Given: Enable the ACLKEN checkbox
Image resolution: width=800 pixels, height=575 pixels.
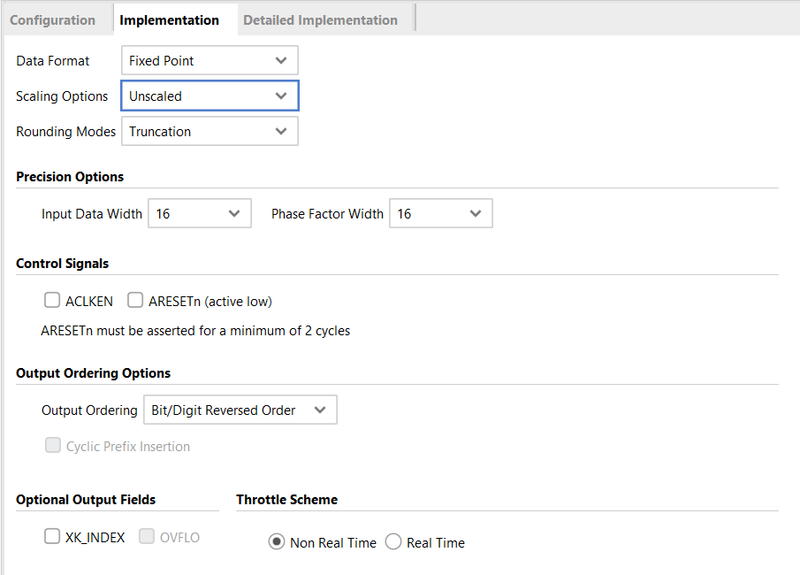Looking at the screenshot, I should 53,301.
